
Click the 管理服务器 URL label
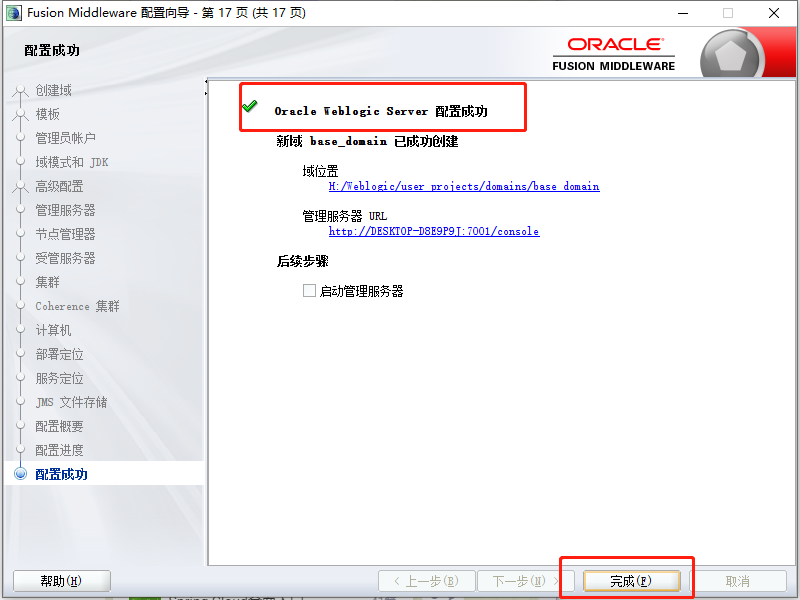click(345, 216)
